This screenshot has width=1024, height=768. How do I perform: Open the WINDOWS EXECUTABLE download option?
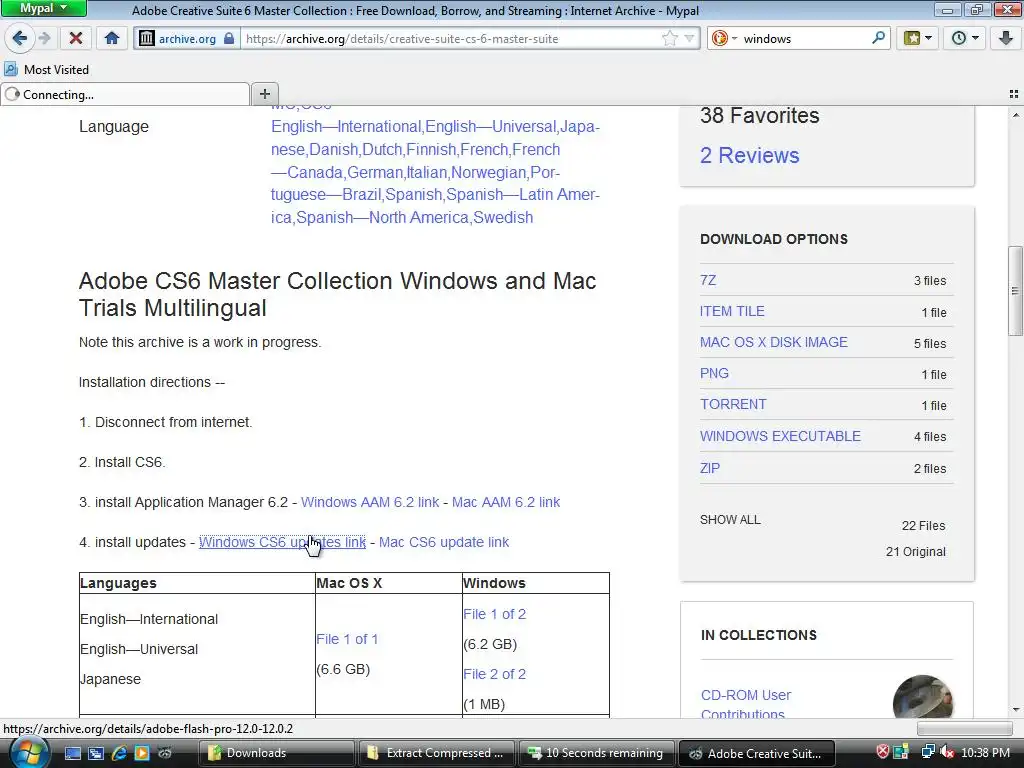point(780,436)
